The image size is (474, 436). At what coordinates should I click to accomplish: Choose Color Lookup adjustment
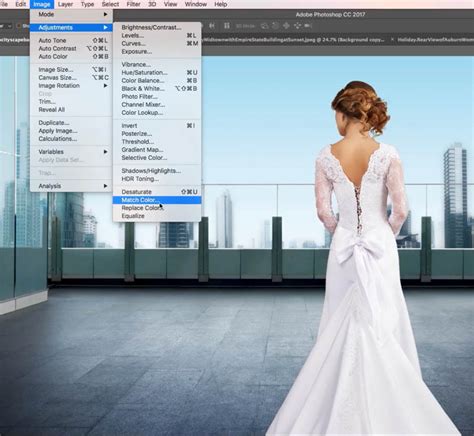coord(157,112)
